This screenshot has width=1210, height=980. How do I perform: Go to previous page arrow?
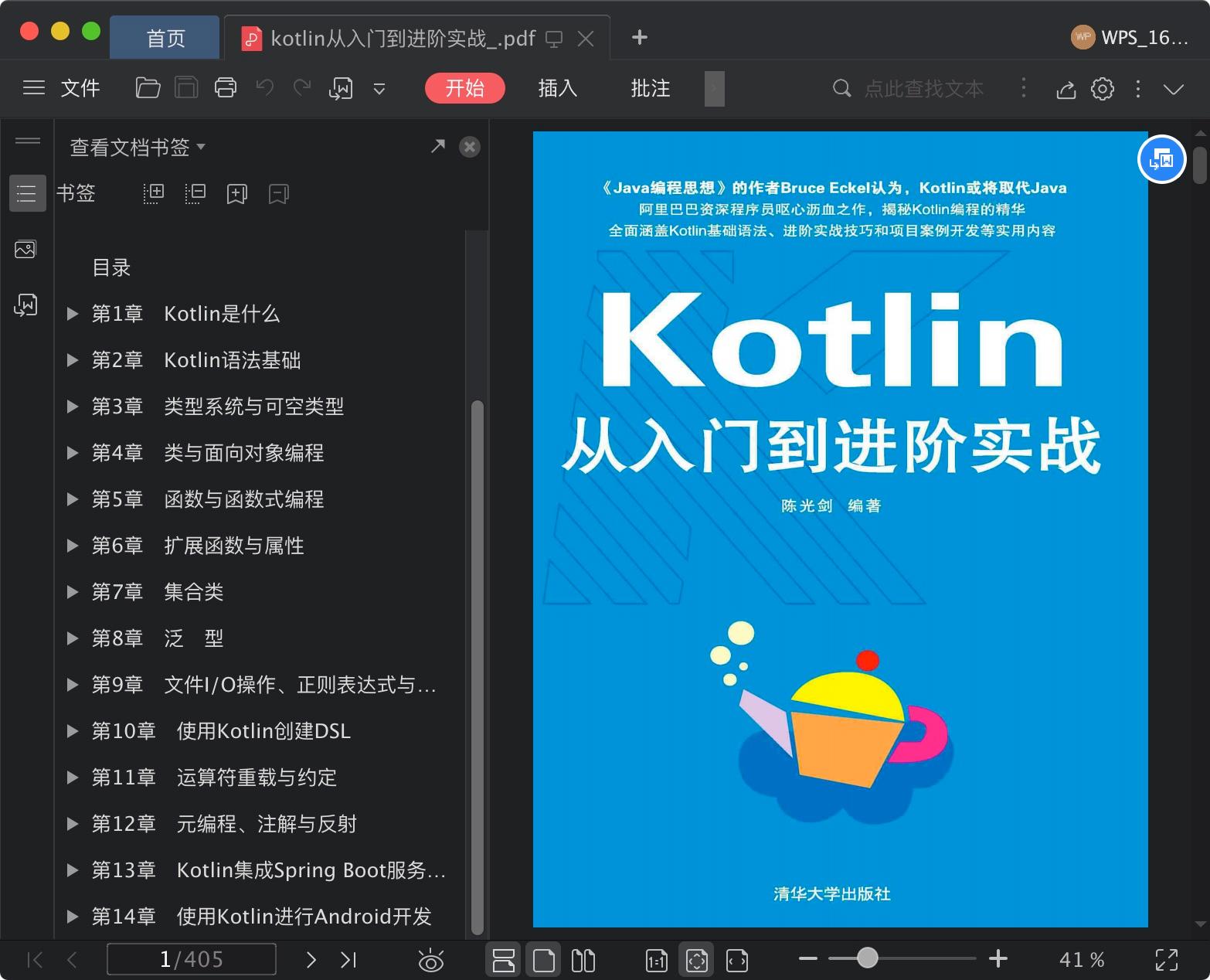tap(73, 960)
